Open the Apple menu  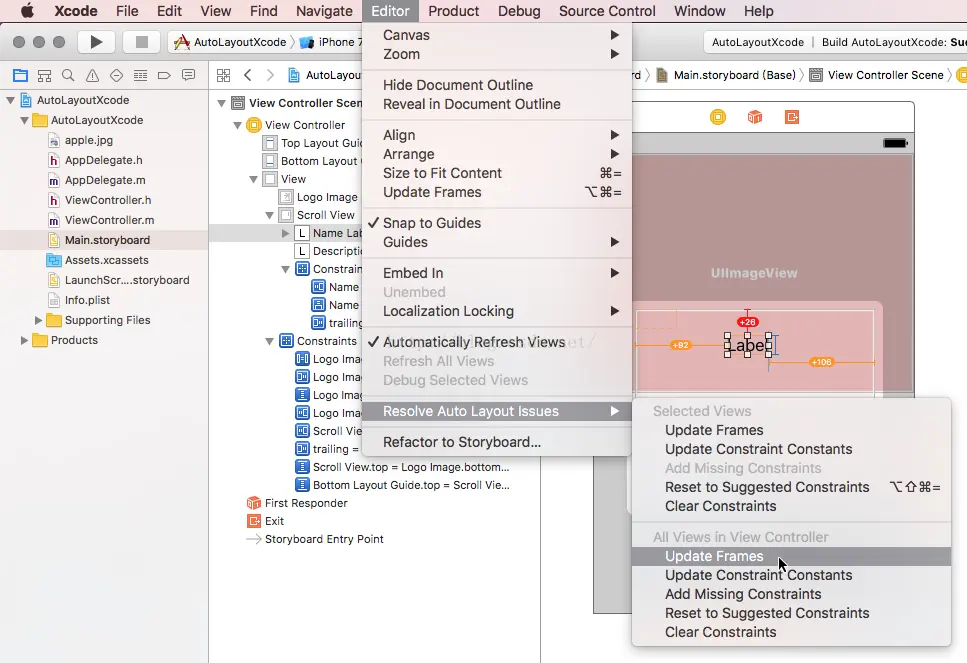point(27,11)
